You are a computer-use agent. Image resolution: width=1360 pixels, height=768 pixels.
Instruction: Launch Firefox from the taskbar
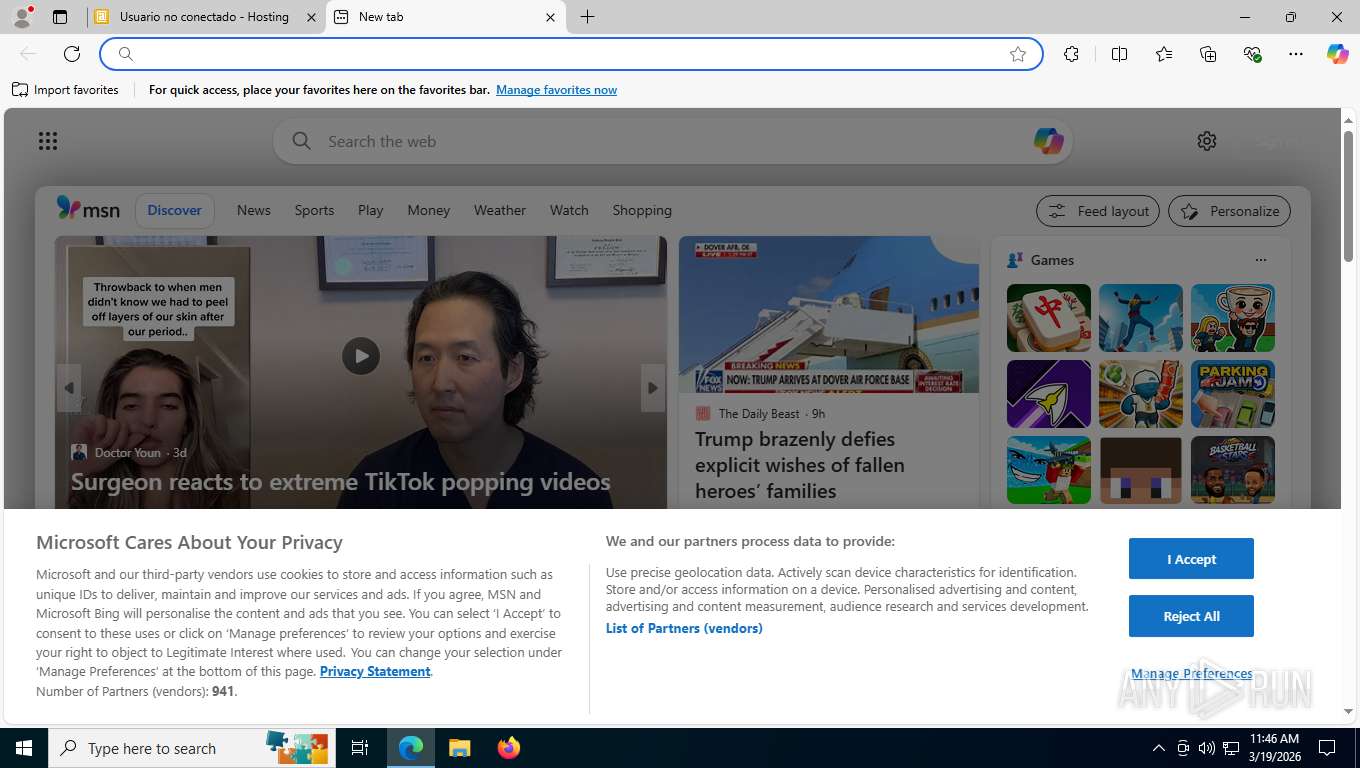[x=509, y=748]
